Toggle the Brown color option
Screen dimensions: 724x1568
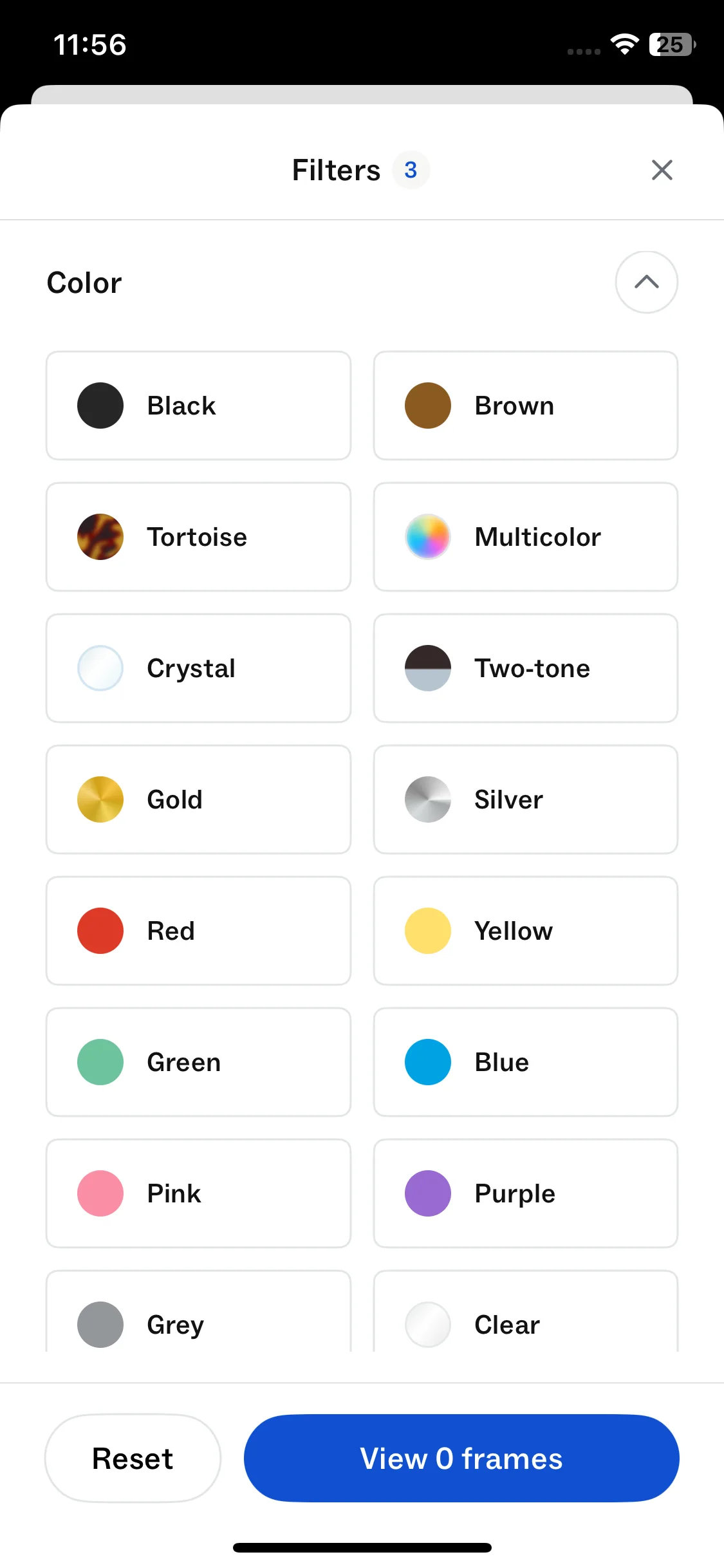coord(525,406)
